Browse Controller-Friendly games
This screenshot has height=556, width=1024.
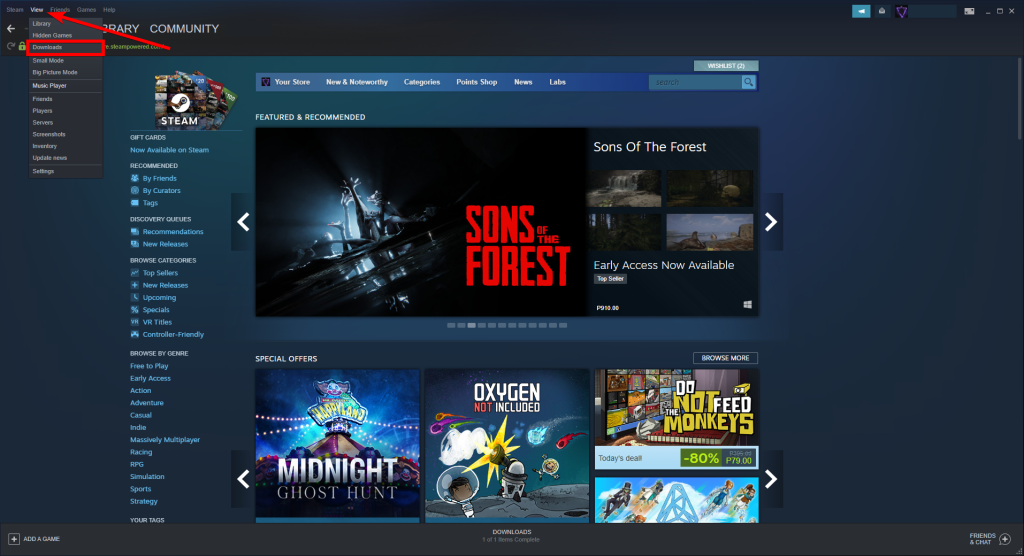pos(173,335)
